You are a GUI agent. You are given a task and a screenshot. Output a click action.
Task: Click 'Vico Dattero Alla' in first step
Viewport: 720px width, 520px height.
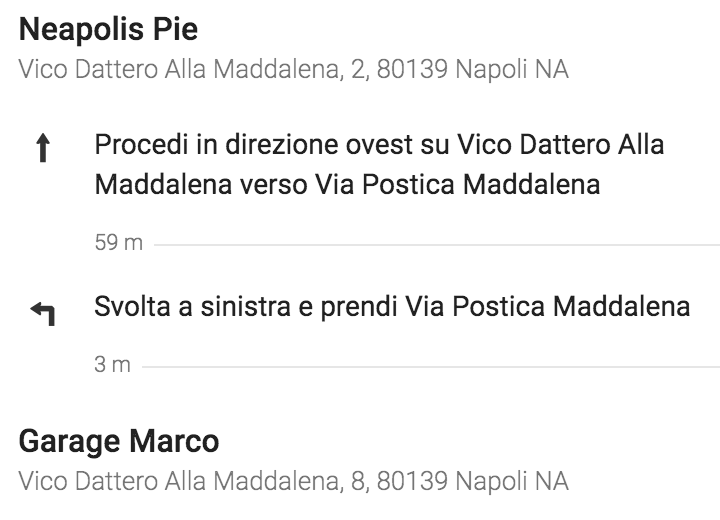pos(561,145)
